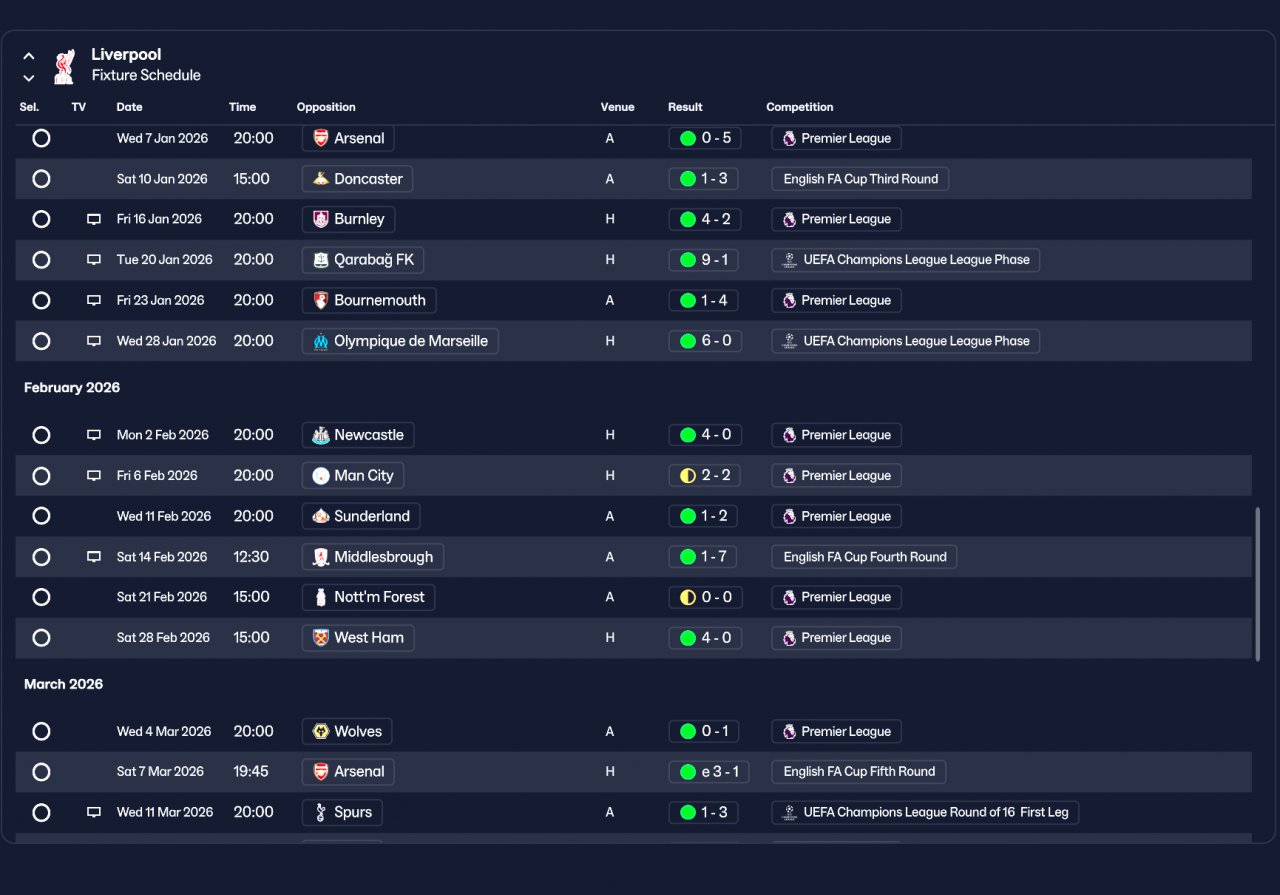Click the up chevron beside Liverpool
Image resolution: width=1280 pixels, height=895 pixels.
(29, 56)
